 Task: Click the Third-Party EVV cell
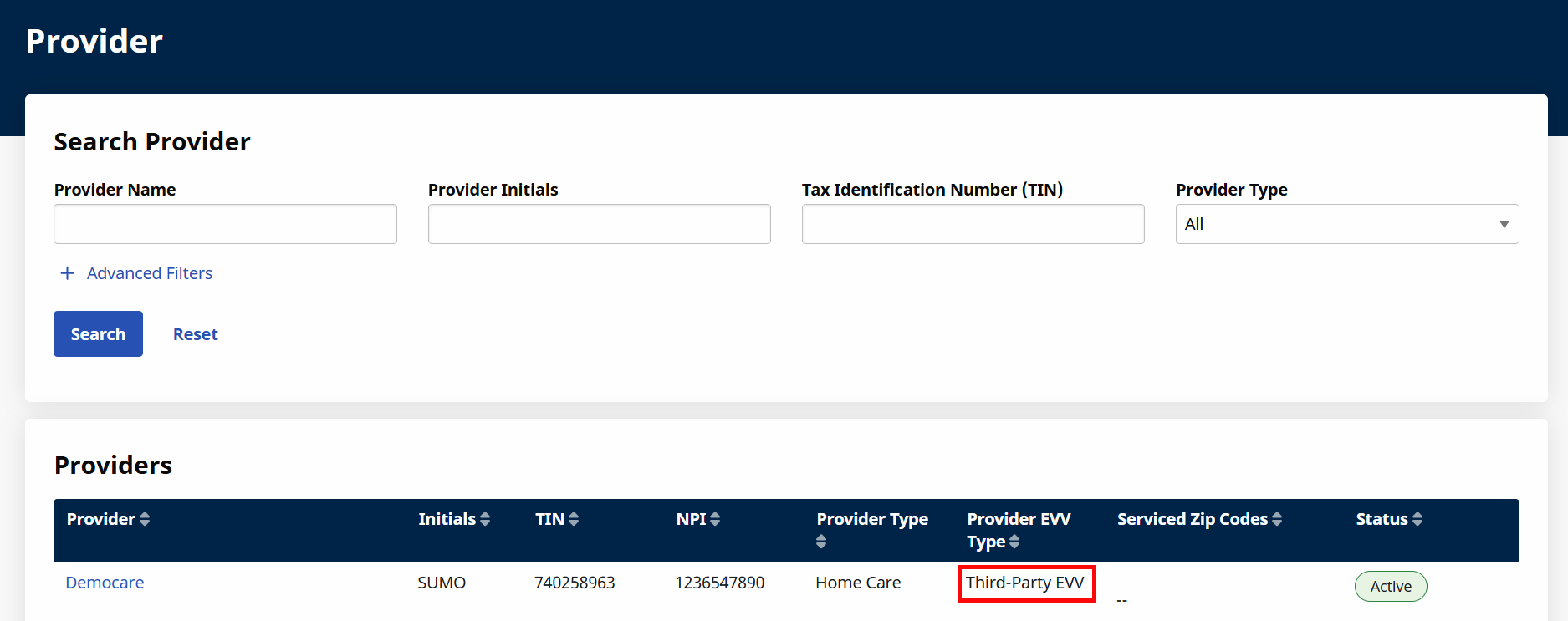[x=1025, y=583]
